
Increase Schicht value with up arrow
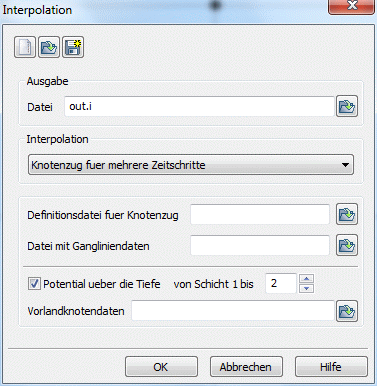(x=307, y=278)
